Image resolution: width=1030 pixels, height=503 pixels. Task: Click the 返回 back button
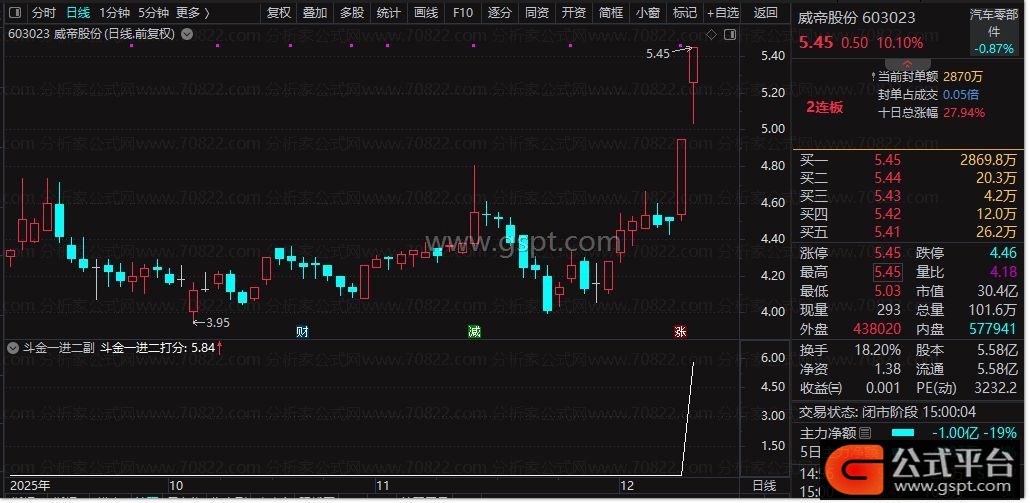tap(765, 13)
